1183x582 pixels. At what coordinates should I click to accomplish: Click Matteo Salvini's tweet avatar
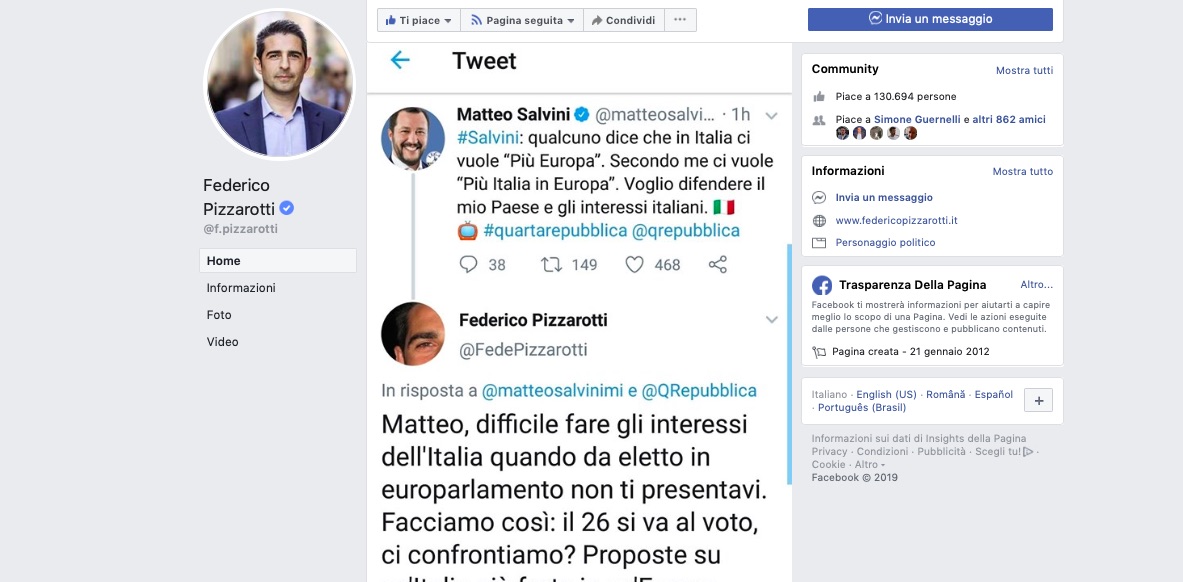pyautogui.click(x=413, y=138)
